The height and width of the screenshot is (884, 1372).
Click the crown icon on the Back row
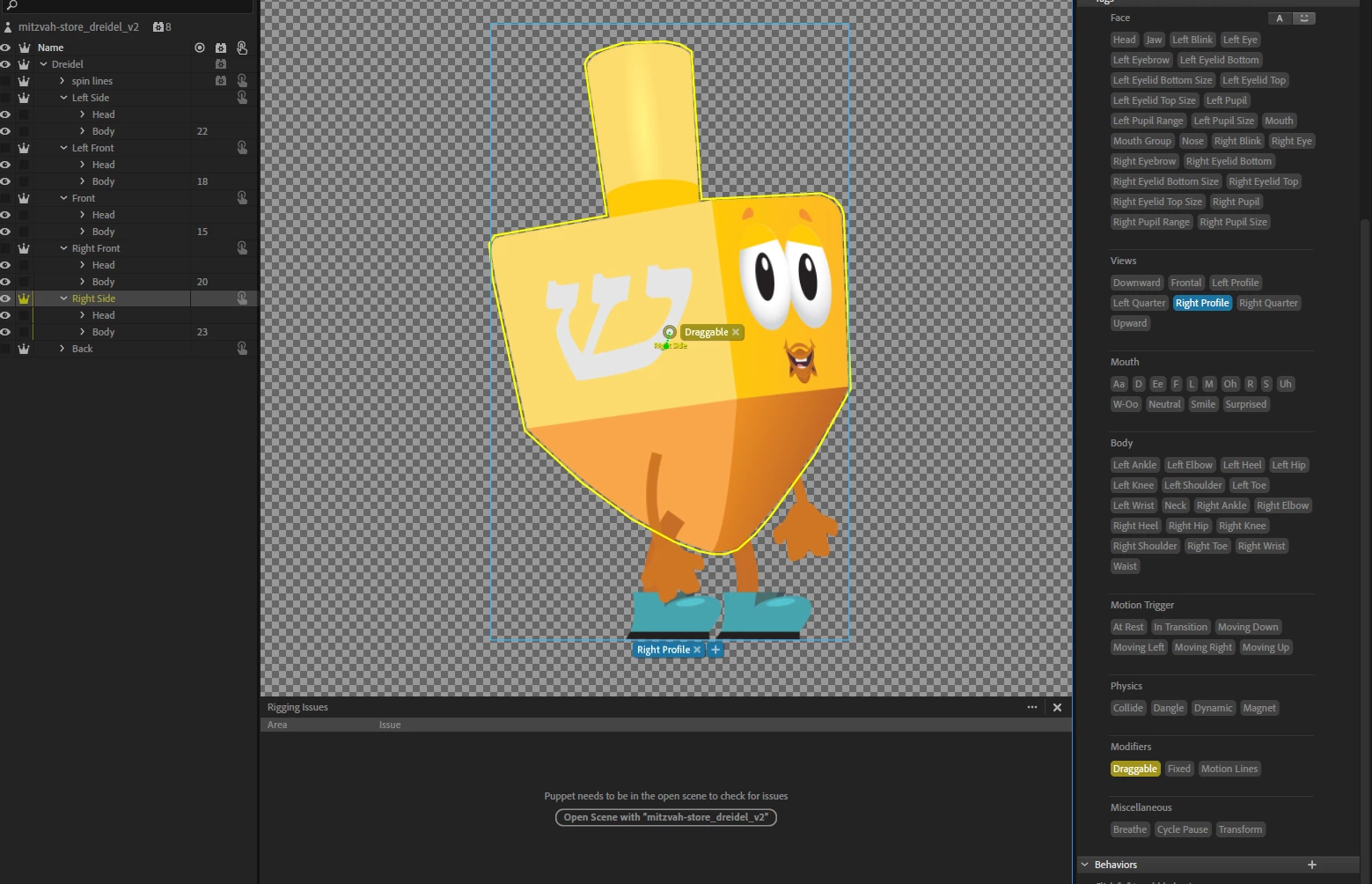pos(24,349)
